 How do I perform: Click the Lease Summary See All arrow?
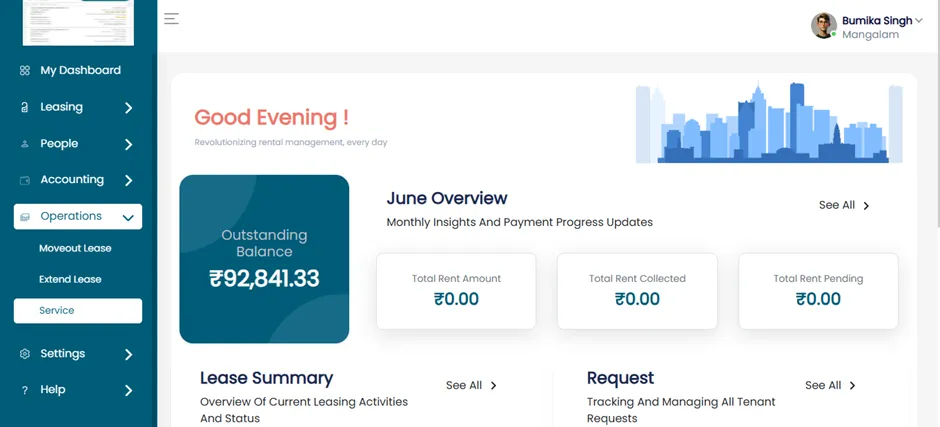tap(493, 386)
